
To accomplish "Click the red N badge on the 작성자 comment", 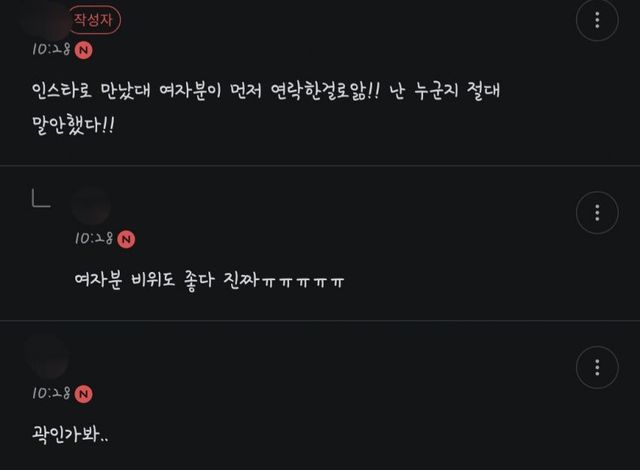I will coord(84,50).
